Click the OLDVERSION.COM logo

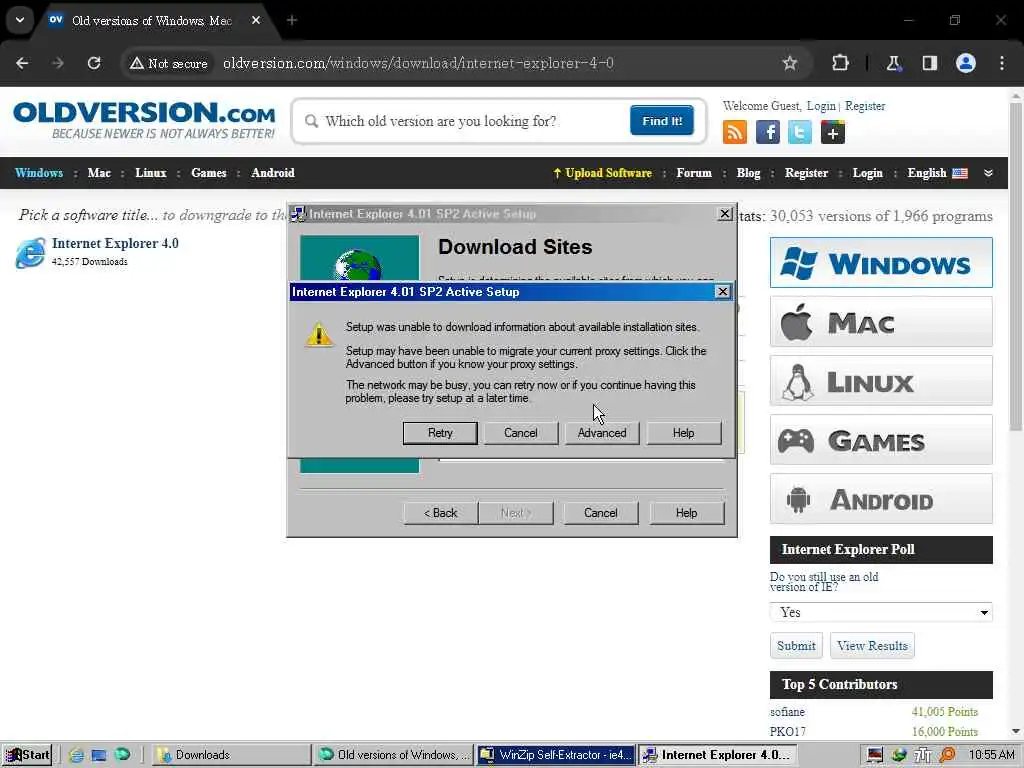click(144, 120)
